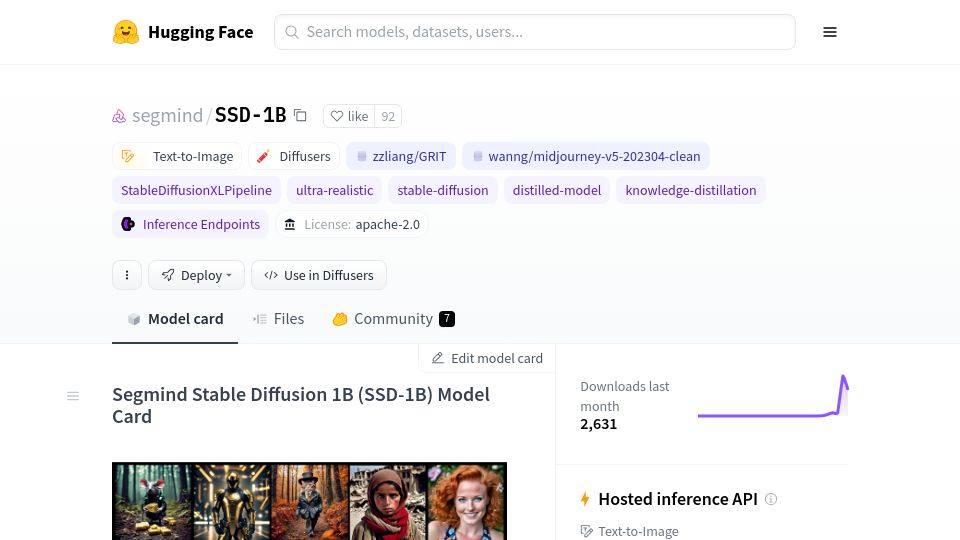Click the distilled-model tag
The image size is (960, 540).
[x=557, y=190]
